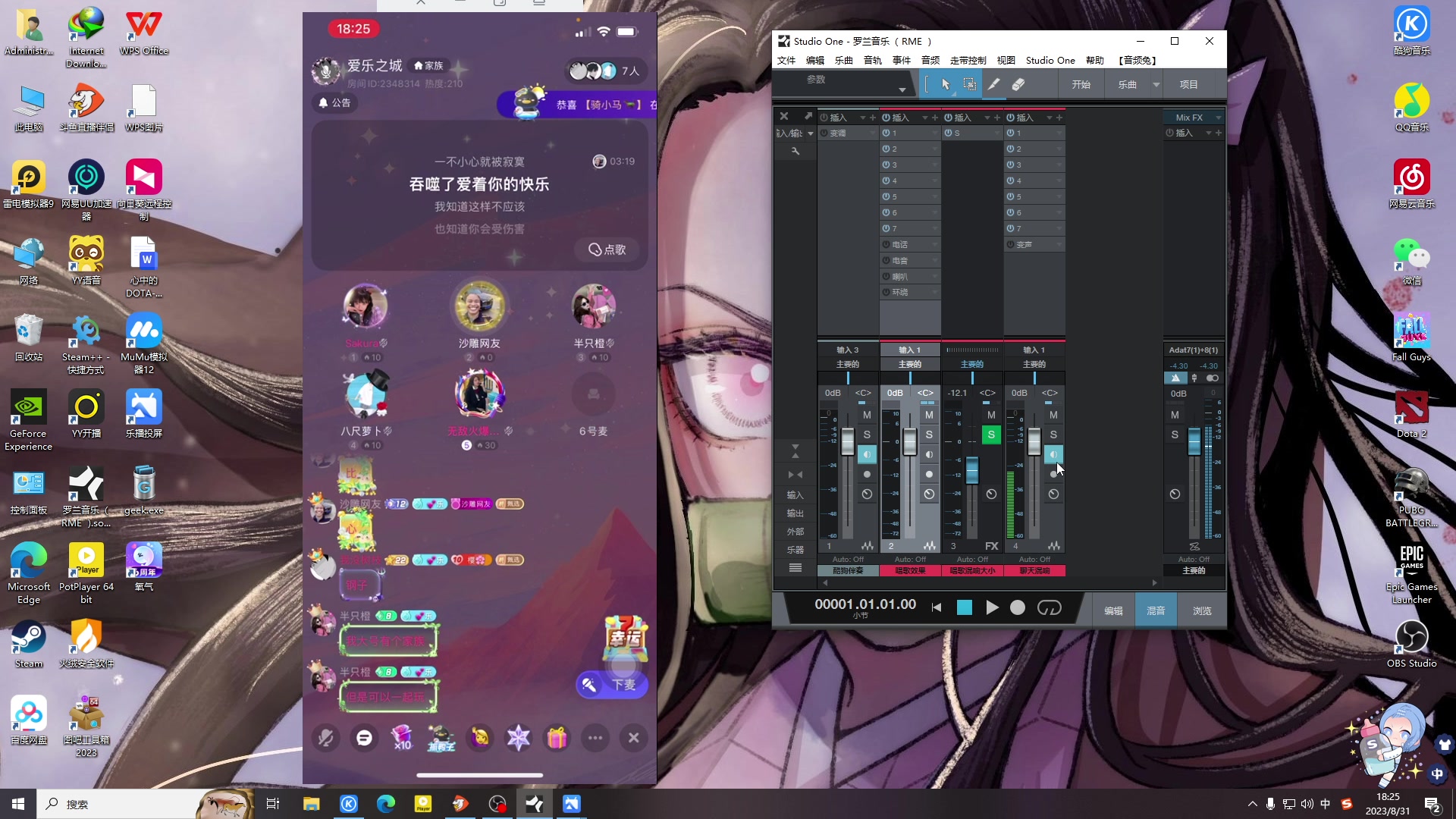This screenshot has height=819, width=1456.
Task: Toggle monitor button on channel 酷狗伴奏
Action: click(x=867, y=454)
